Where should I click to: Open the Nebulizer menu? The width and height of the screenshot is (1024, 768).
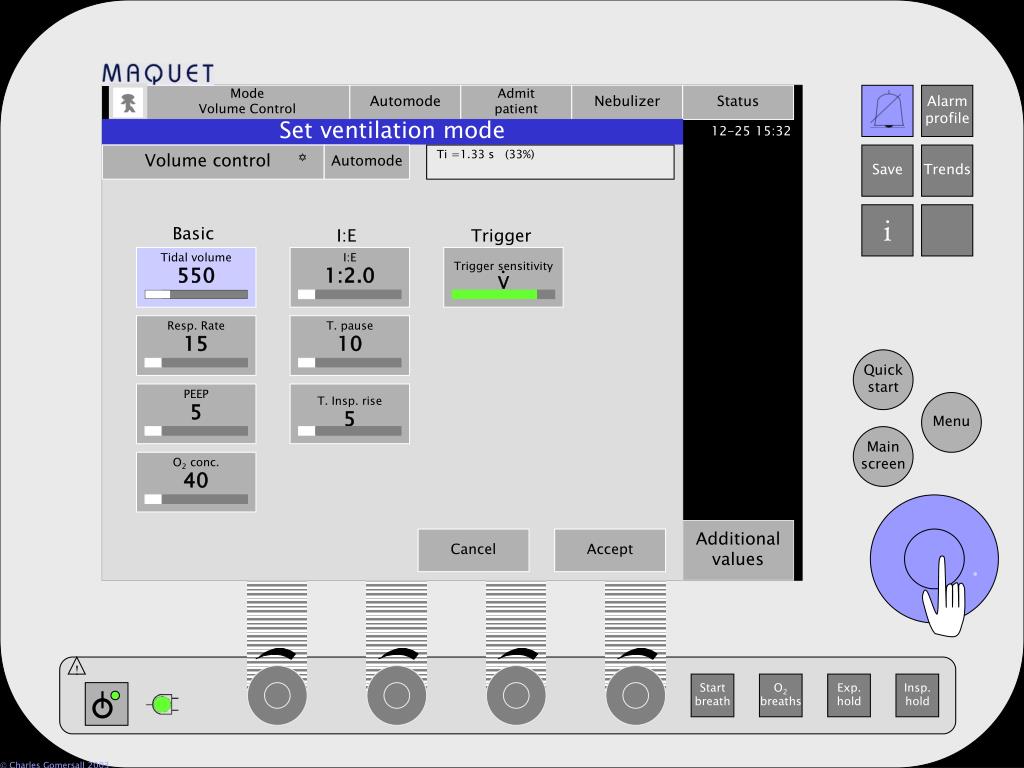pyautogui.click(x=627, y=101)
